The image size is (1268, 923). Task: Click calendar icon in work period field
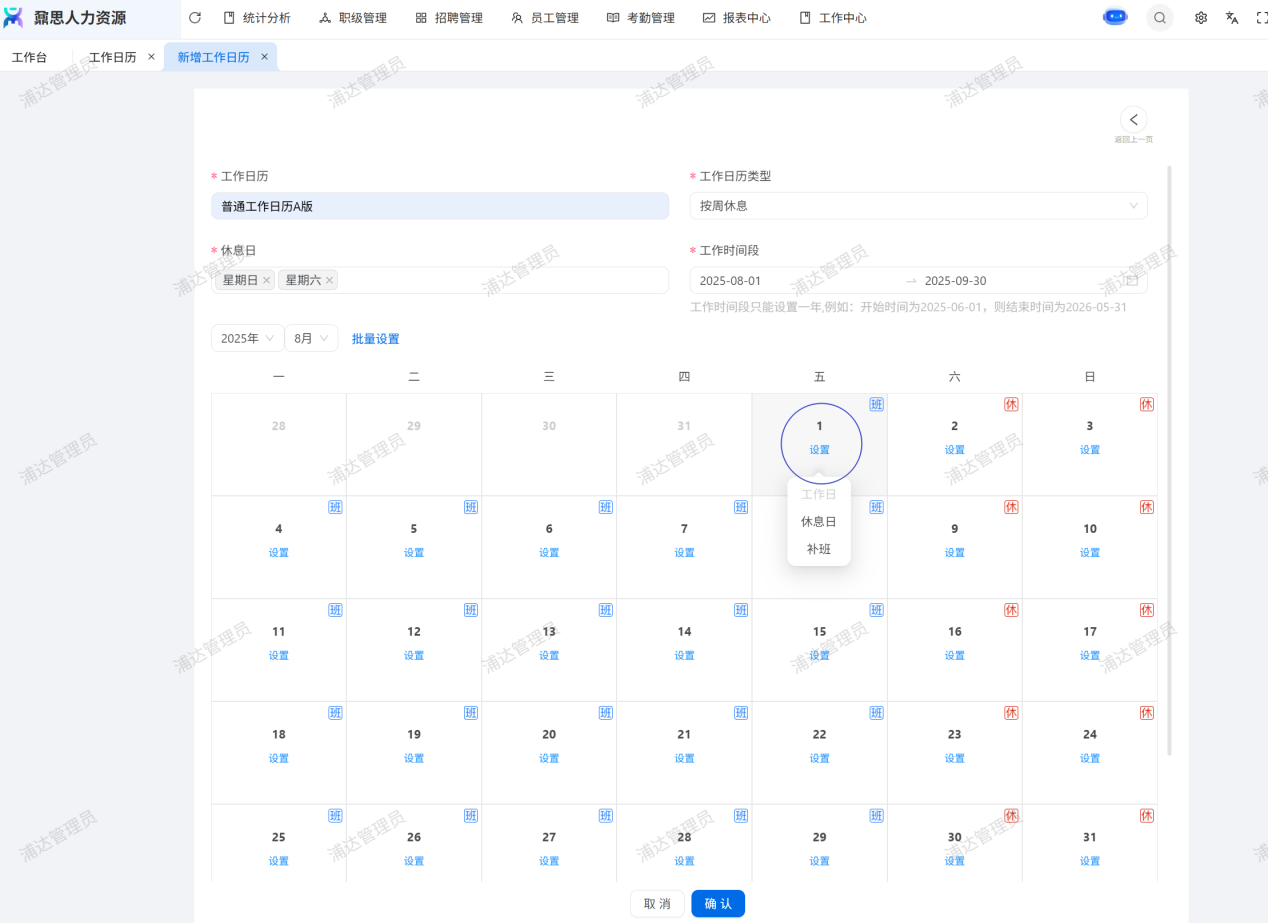point(1132,281)
